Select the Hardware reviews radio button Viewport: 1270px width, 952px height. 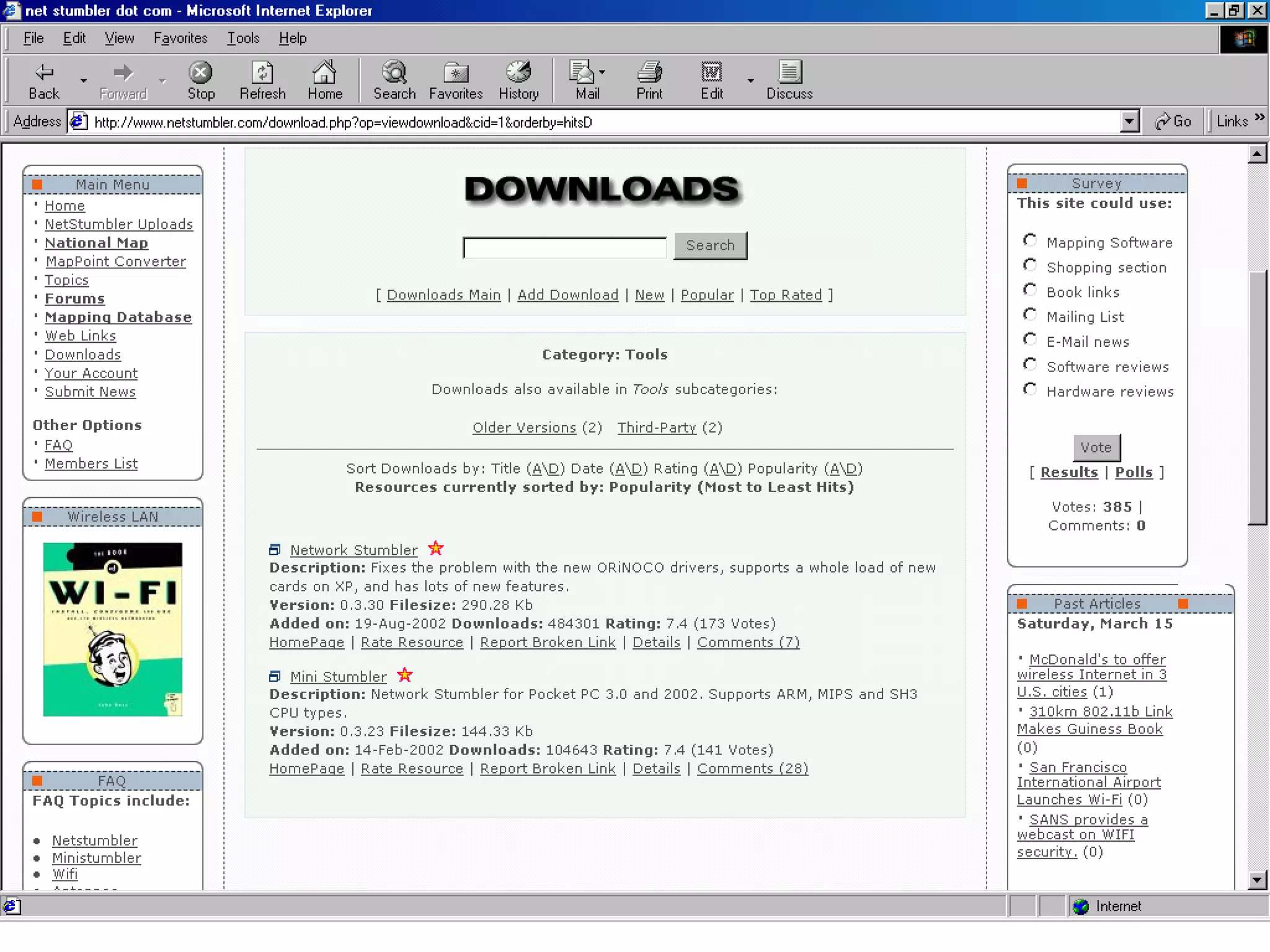1030,389
